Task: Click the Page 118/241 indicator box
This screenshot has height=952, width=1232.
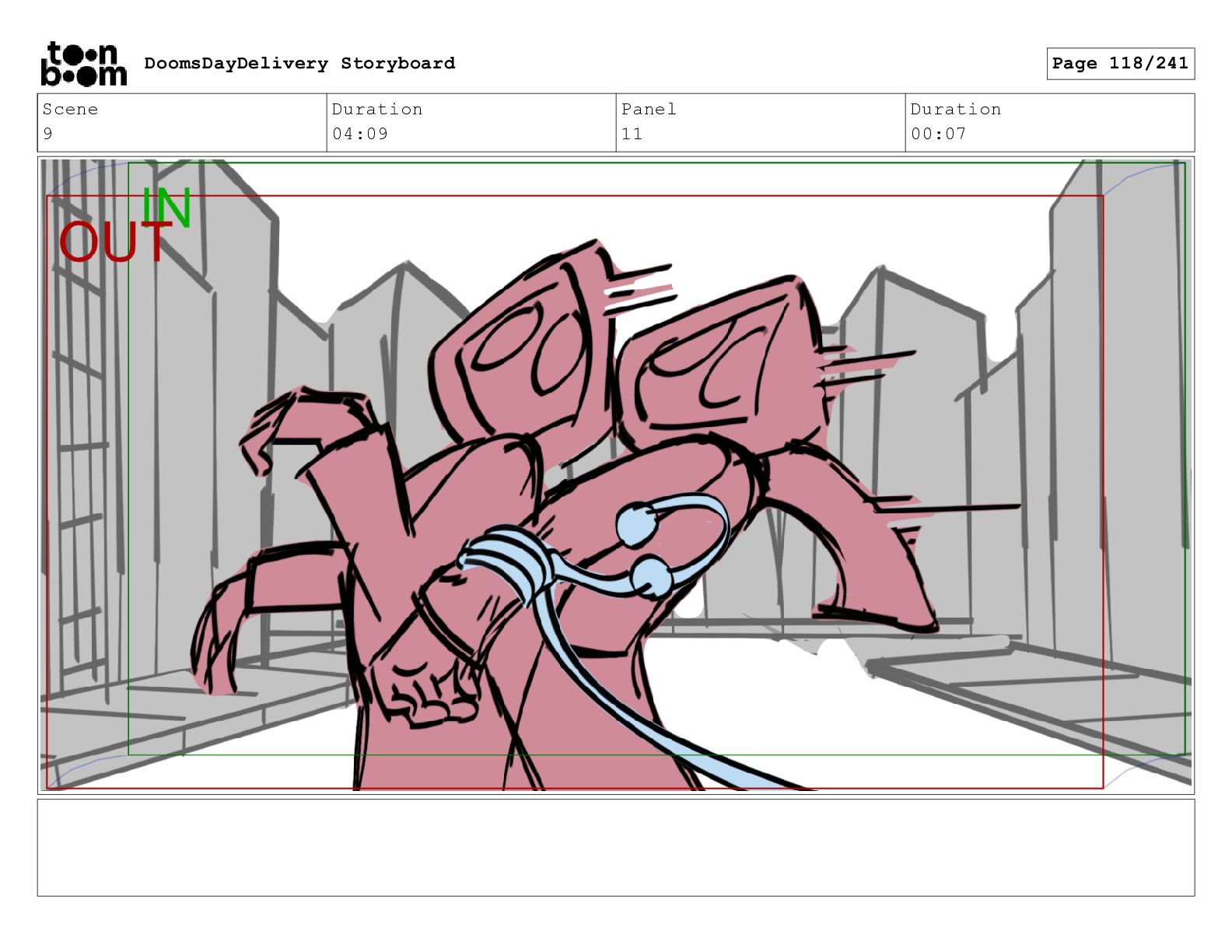Action: coord(1119,64)
